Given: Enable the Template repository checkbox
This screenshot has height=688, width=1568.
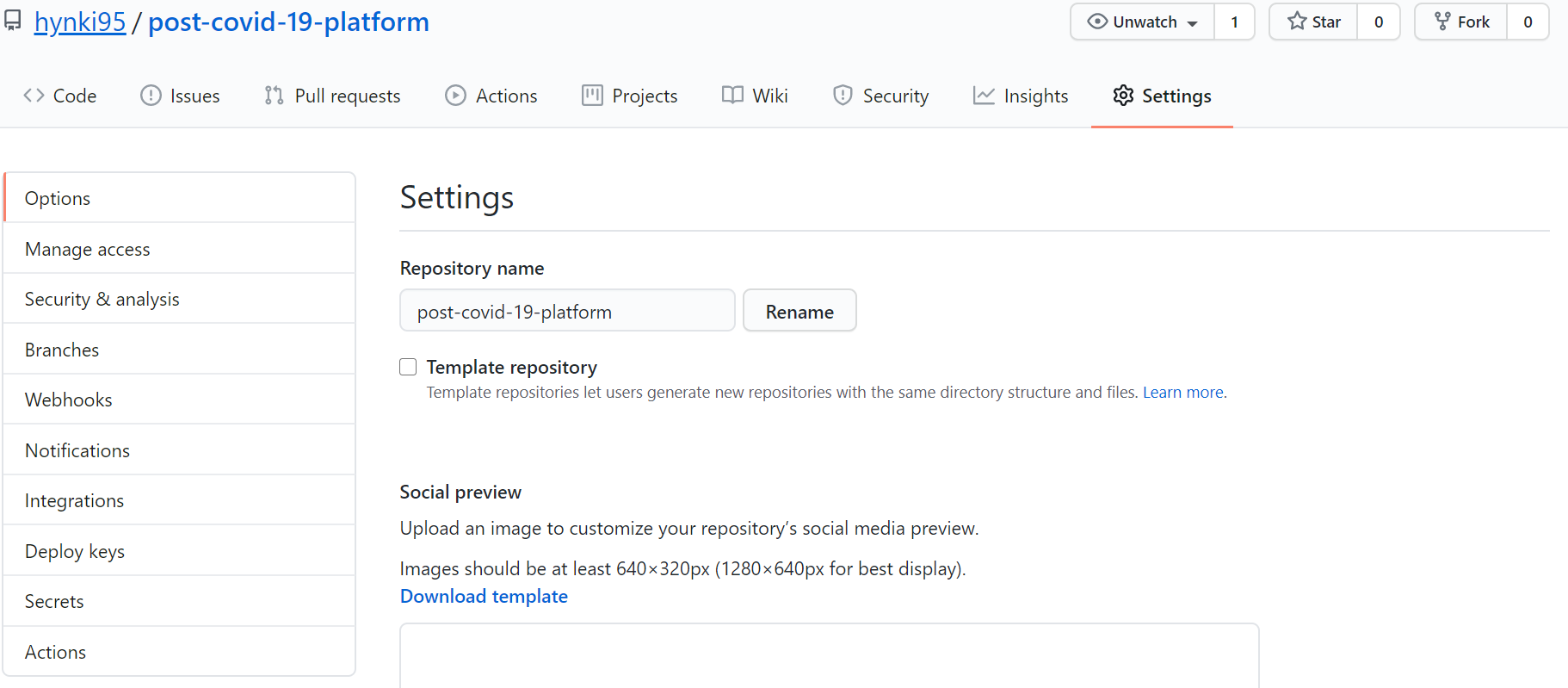Looking at the screenshot, I should [x=408, y=367].
